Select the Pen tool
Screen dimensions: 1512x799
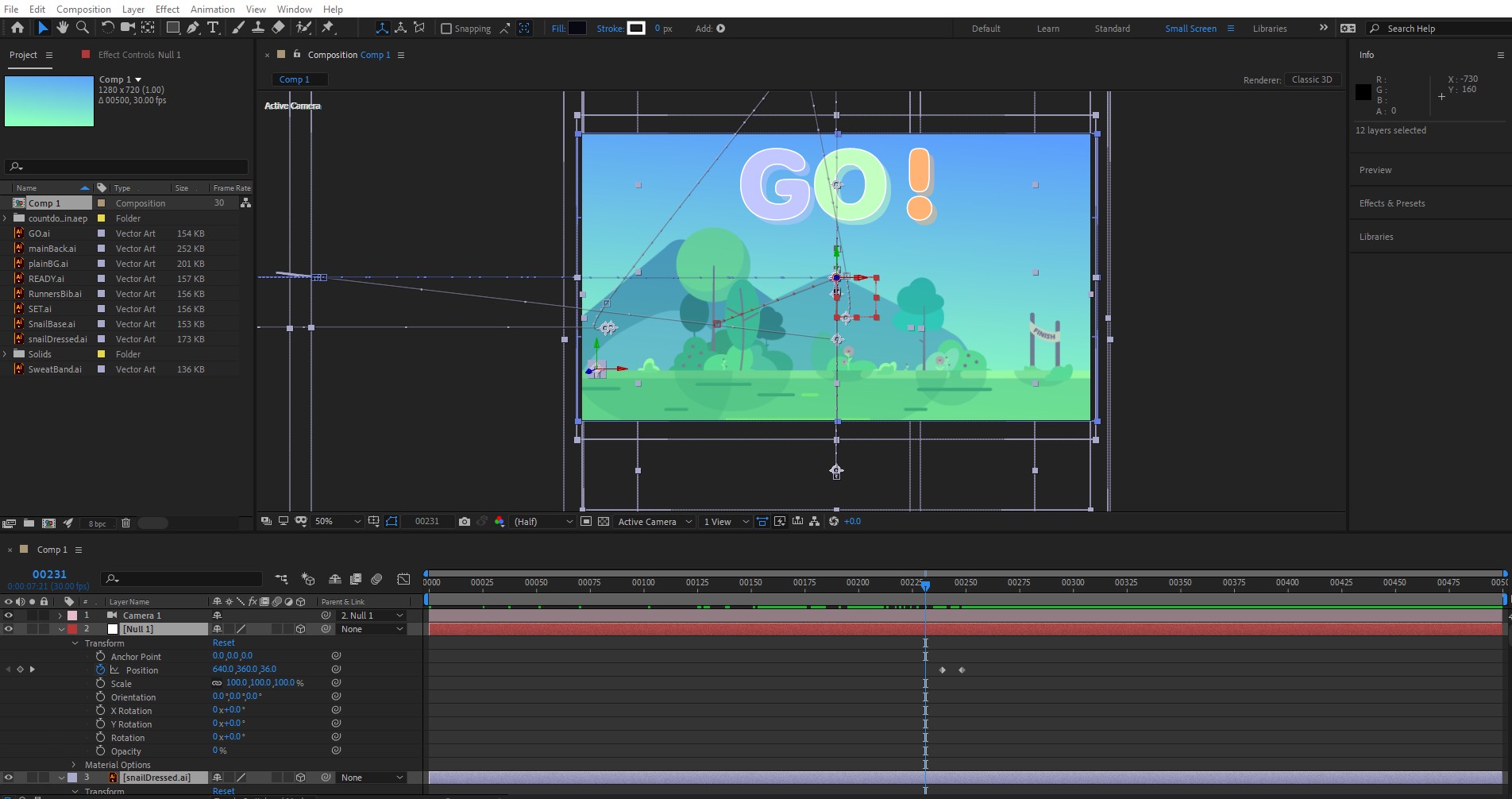[193, 28]
